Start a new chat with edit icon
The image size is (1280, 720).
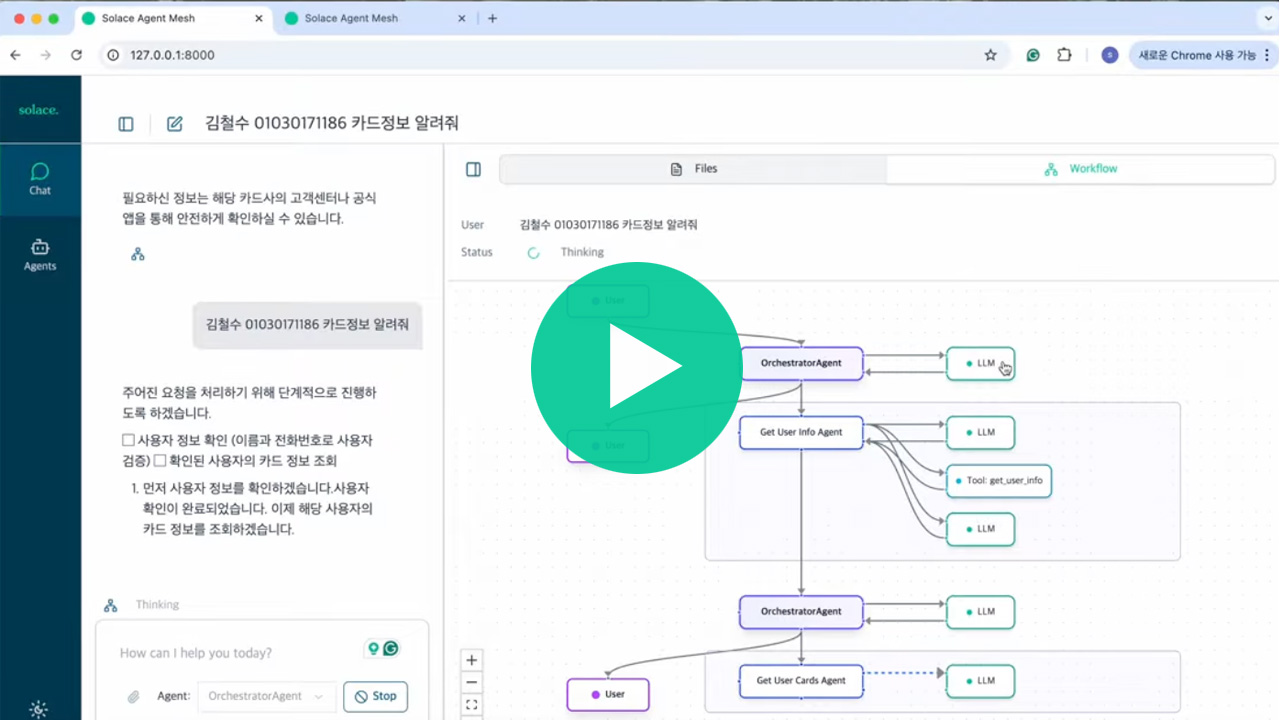click(x=174, y=124)
